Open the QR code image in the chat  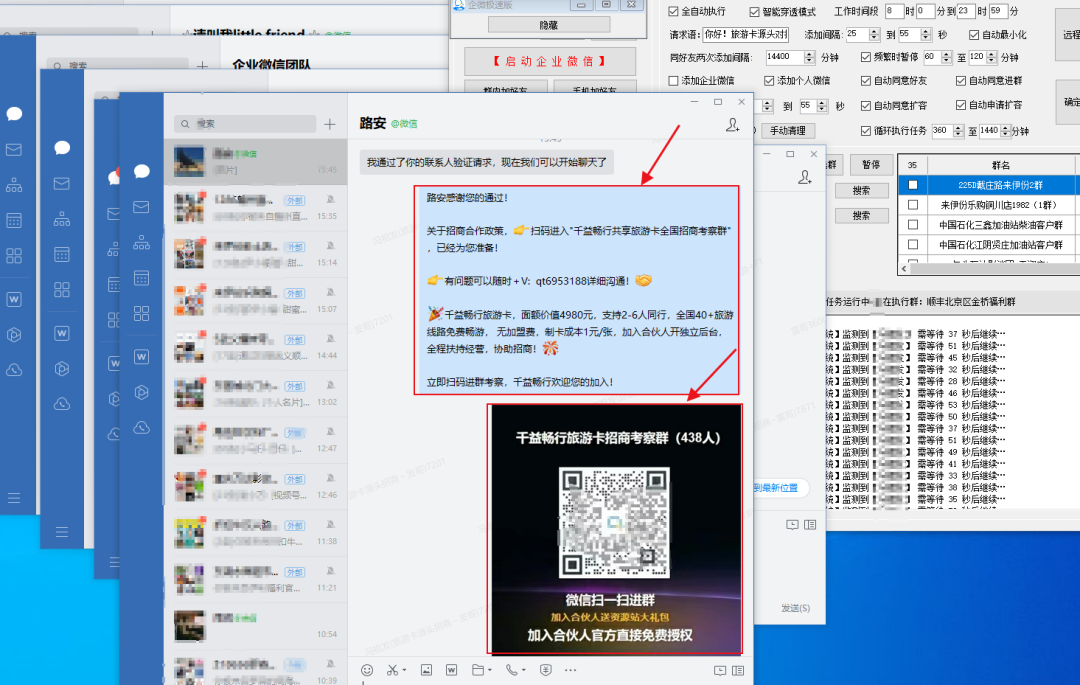click(615, 529)
